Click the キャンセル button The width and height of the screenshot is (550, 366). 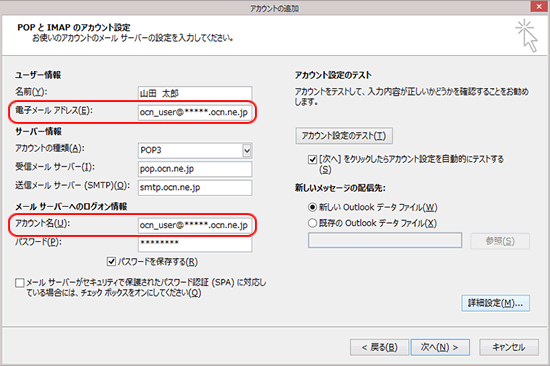[x=509, y=347]
